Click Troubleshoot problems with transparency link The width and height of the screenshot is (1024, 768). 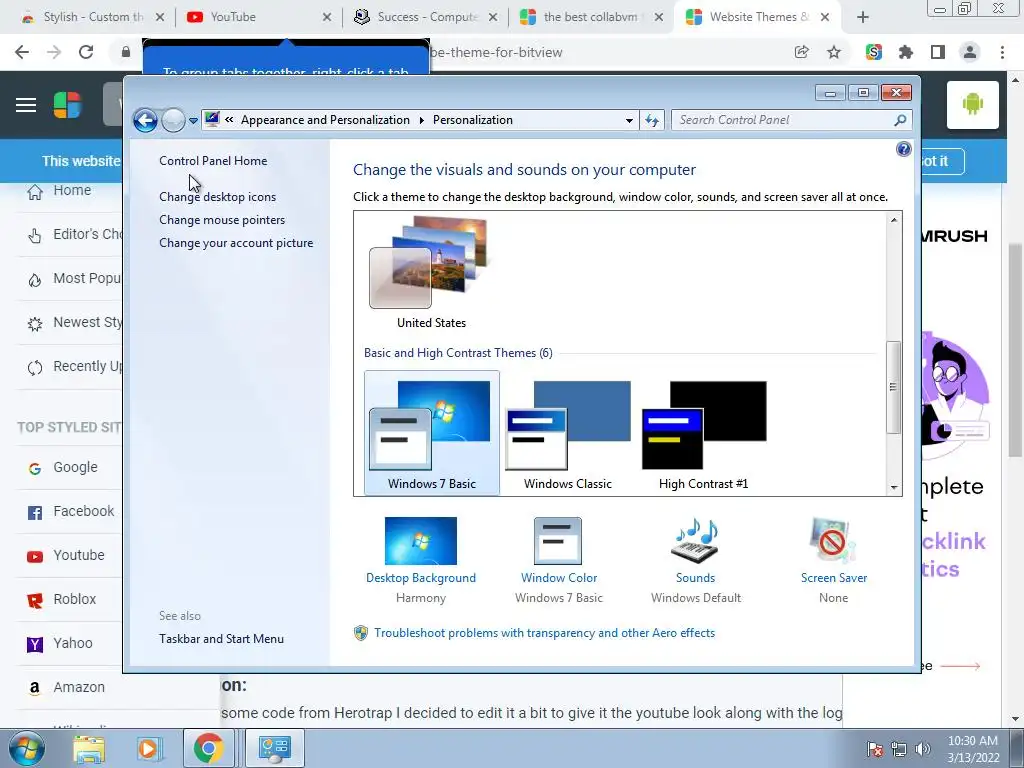point(544,633)
